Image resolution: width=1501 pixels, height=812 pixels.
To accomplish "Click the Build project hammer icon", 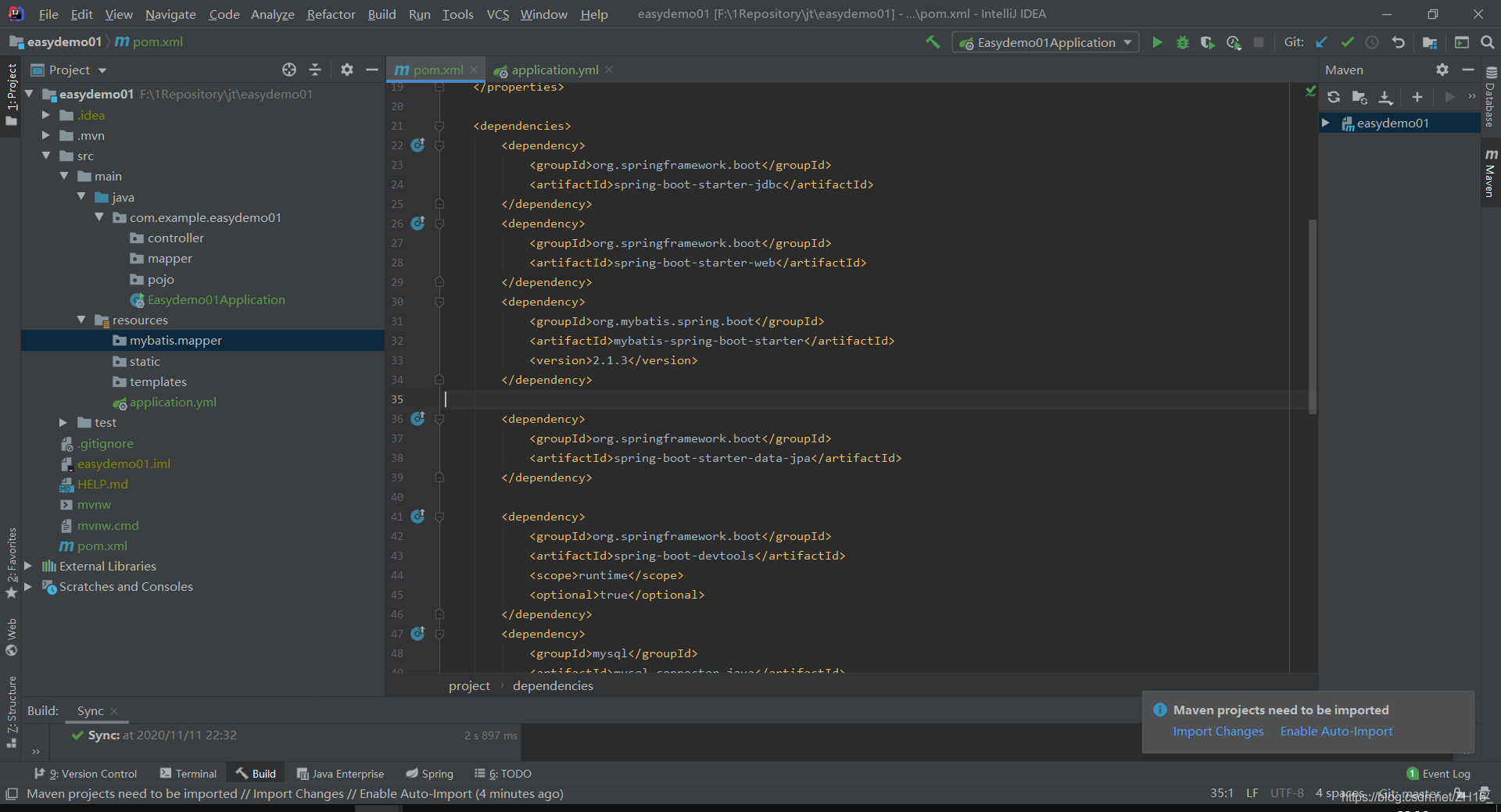I will pyautogui.click(x=933, y=42).
